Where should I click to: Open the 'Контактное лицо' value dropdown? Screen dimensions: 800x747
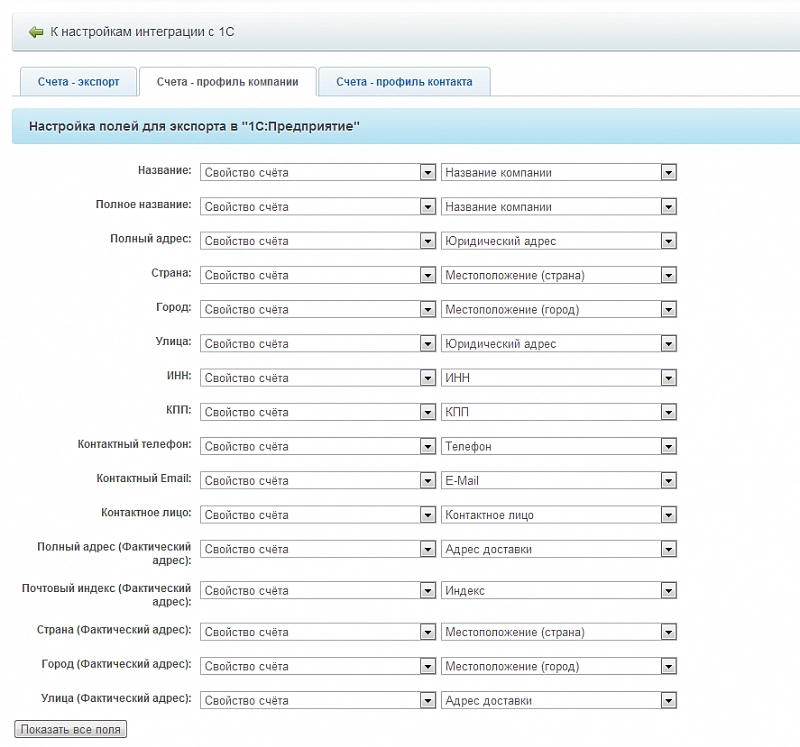point(558,515)
